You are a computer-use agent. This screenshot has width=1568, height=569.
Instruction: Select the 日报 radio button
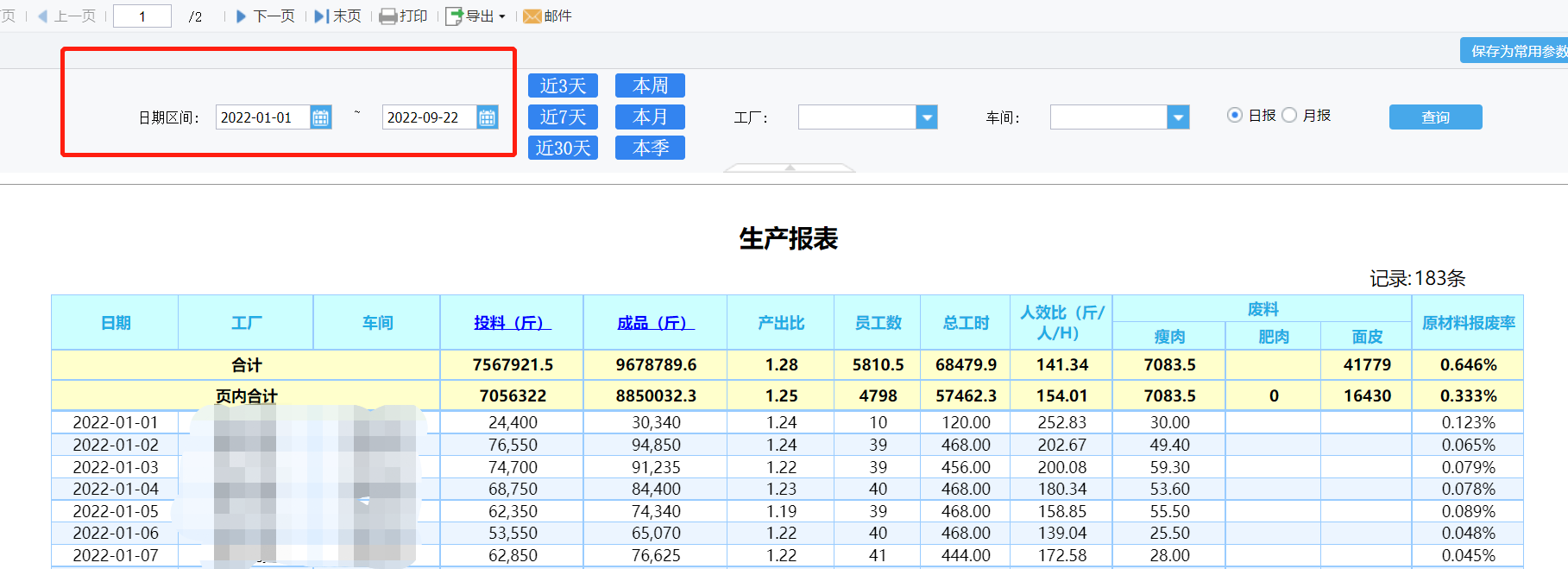tap(1235, 115)
